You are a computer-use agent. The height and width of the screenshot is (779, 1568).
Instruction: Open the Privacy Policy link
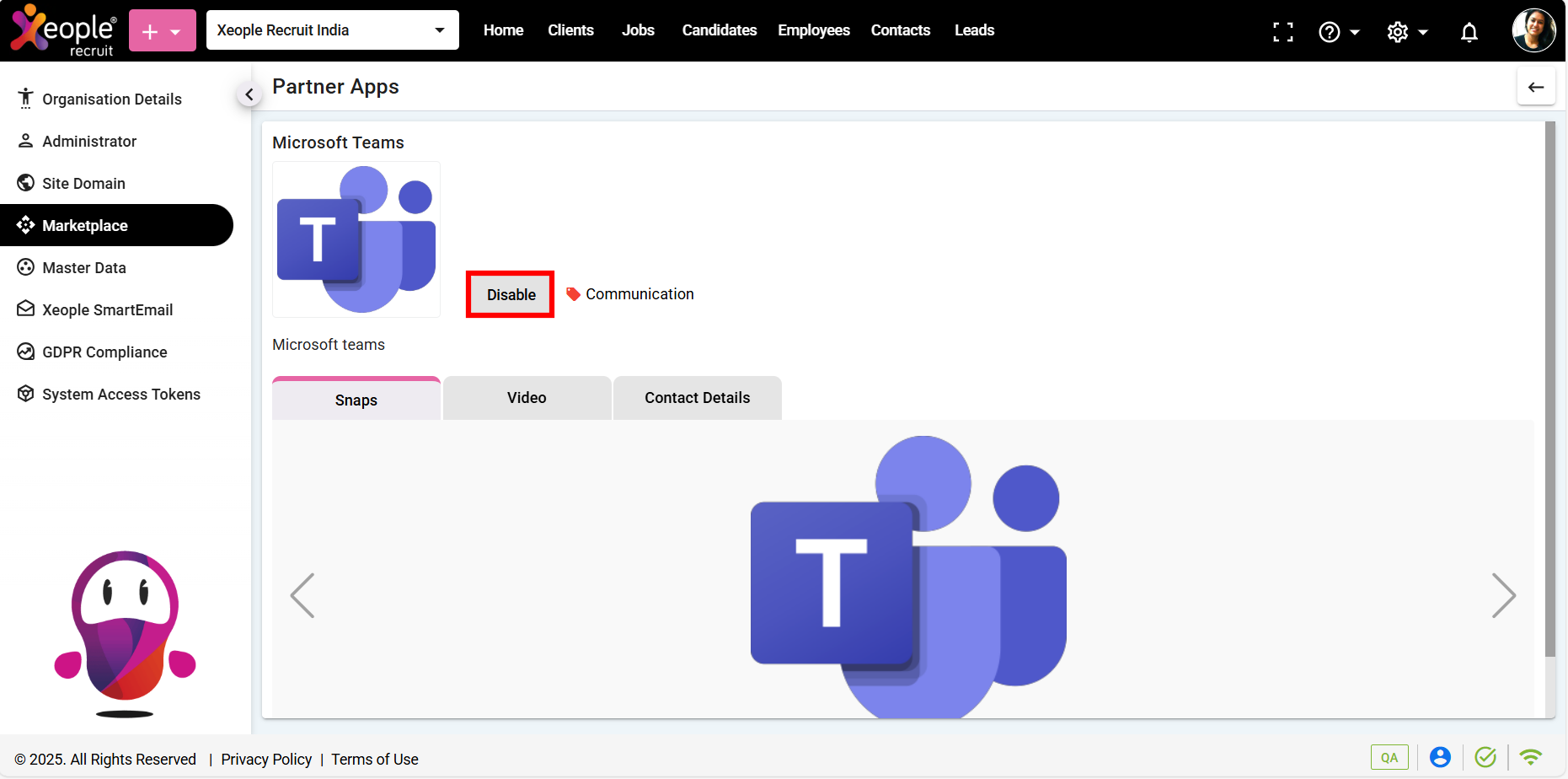[266, 760]
